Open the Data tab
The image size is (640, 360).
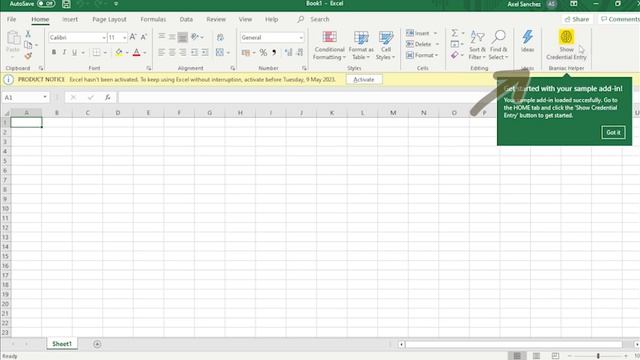(186, 19)
